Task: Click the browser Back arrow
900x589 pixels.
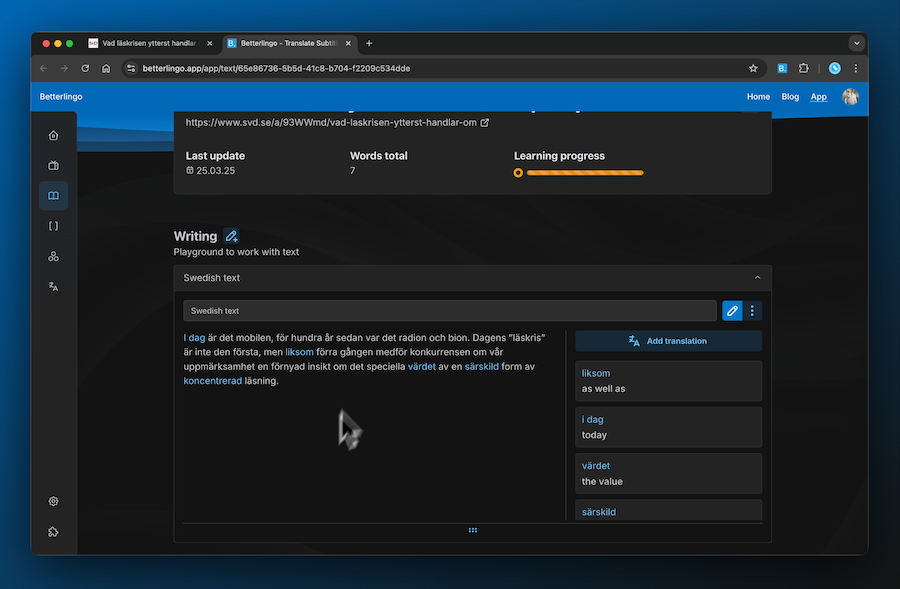Action: pyautogui.click(x=44, y=68)
